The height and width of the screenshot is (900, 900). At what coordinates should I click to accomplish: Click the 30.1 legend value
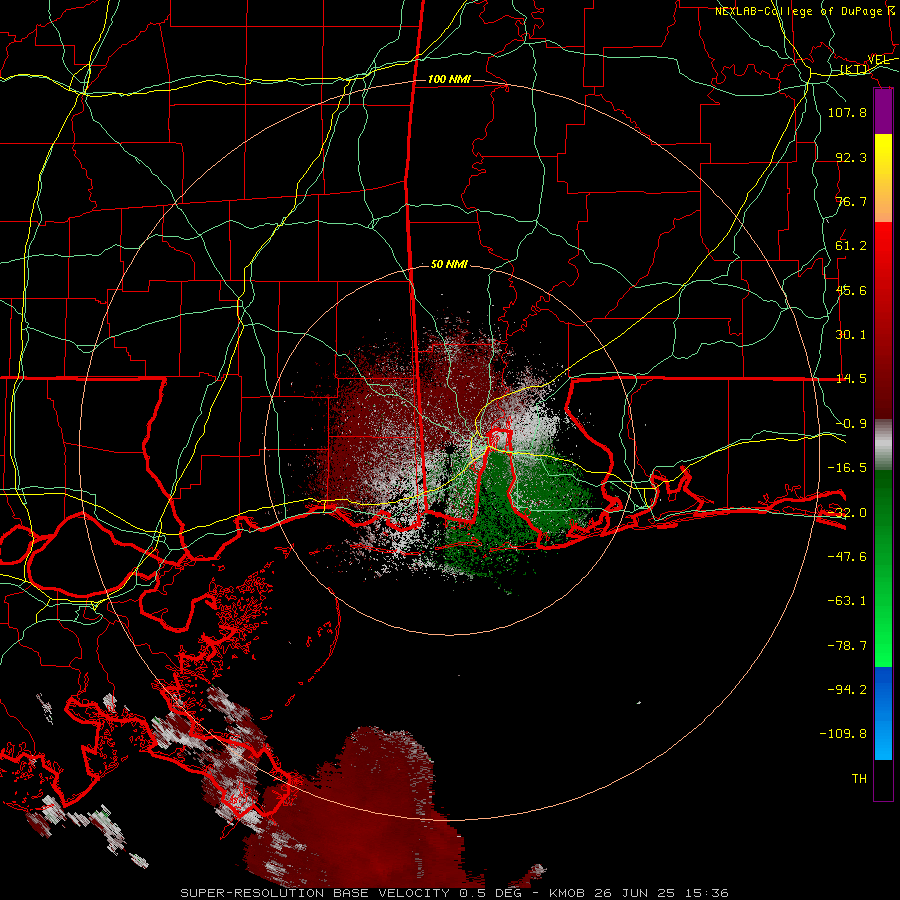tap(851, 335)
